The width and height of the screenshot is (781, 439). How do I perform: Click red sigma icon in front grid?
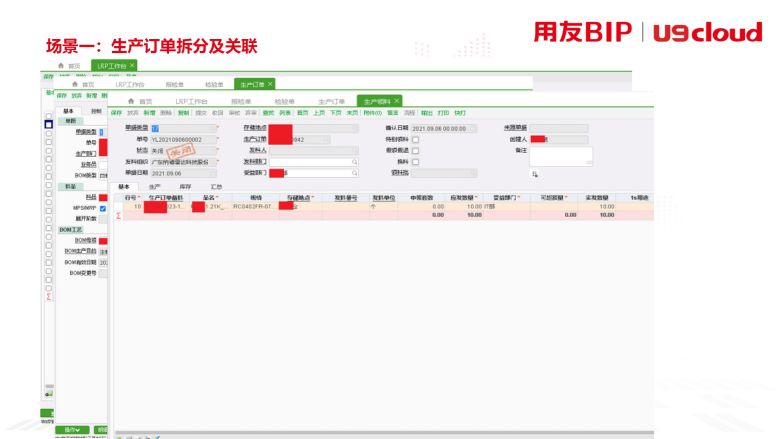(119, 215)
